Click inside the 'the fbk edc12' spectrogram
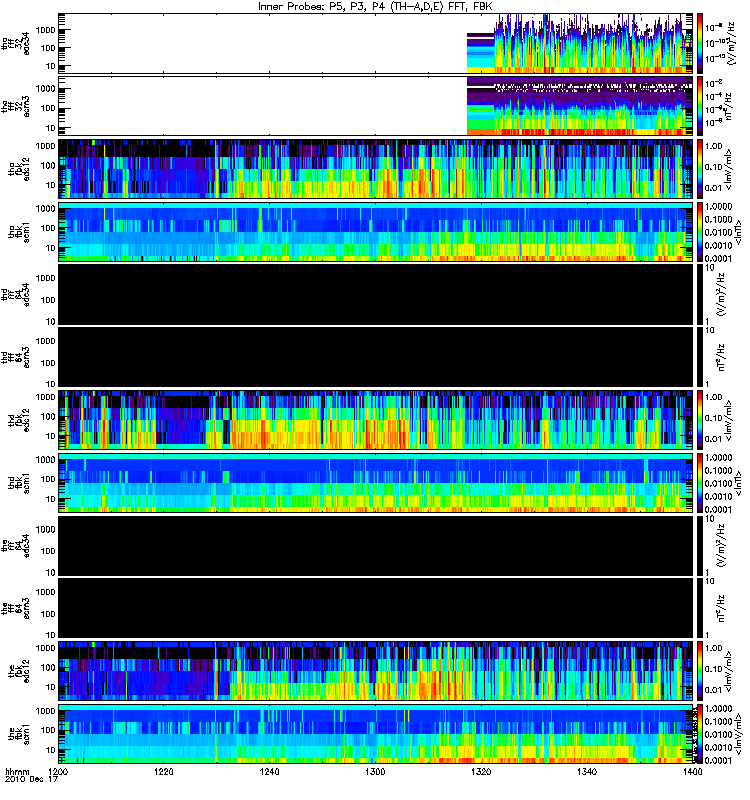Viewport: 750px width, 800px height. [376, 671]
